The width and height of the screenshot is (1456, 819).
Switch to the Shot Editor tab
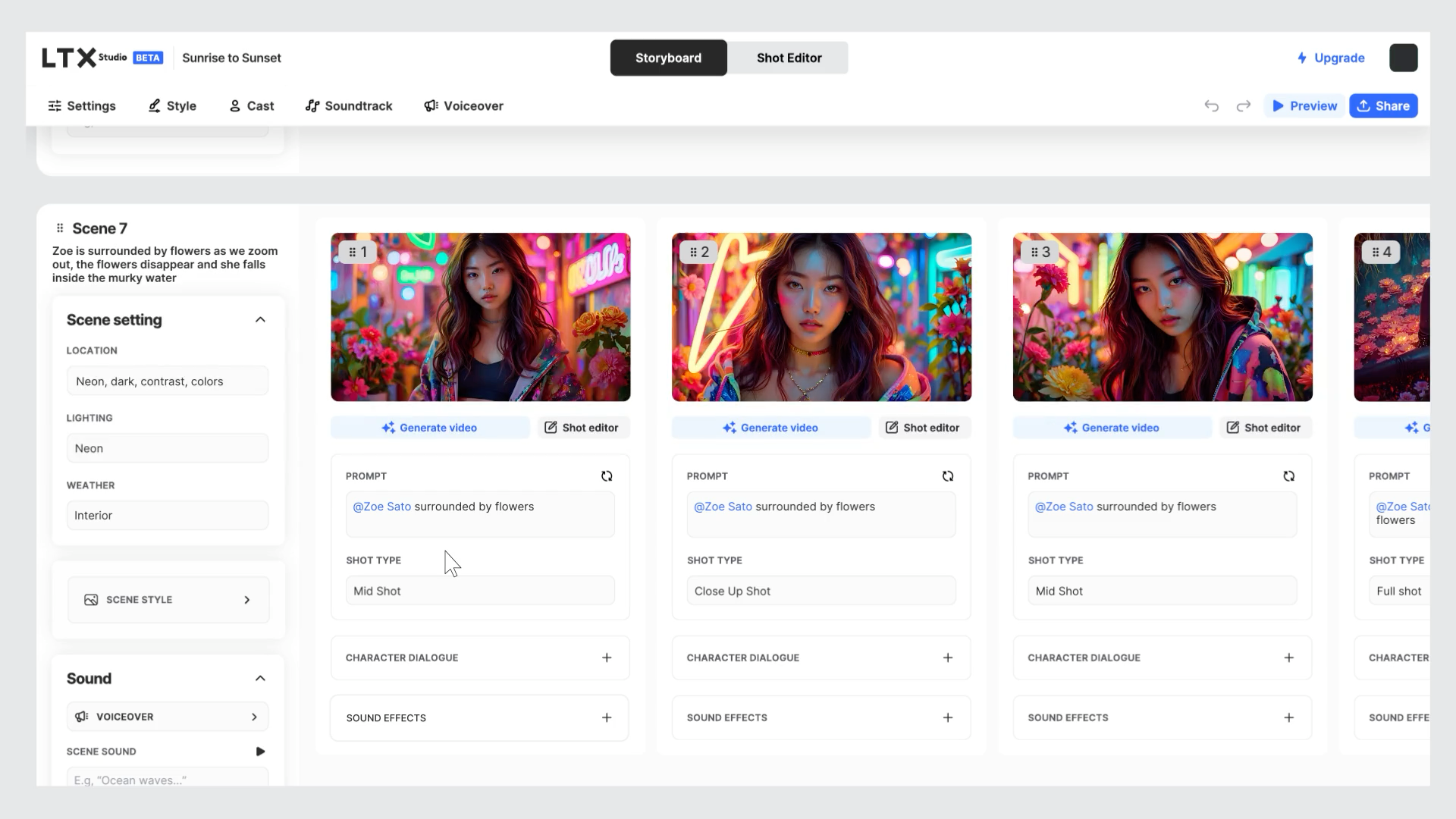coord(789,58)
